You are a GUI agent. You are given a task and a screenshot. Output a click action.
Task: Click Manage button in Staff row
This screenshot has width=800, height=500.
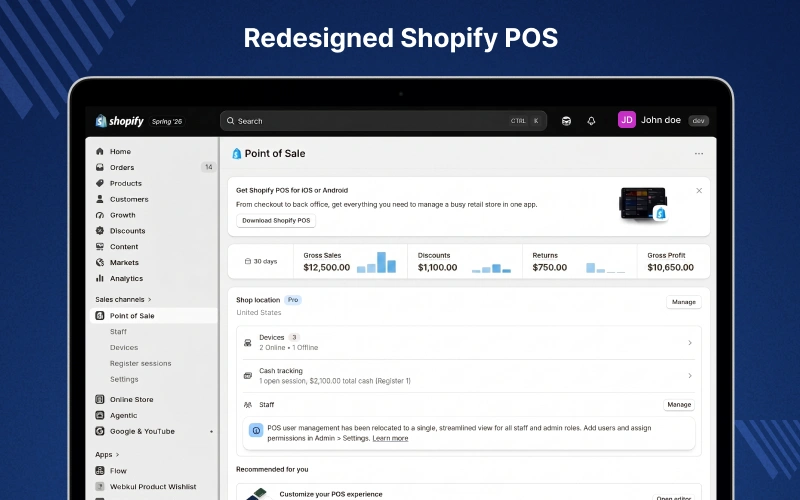pos(679,405)
